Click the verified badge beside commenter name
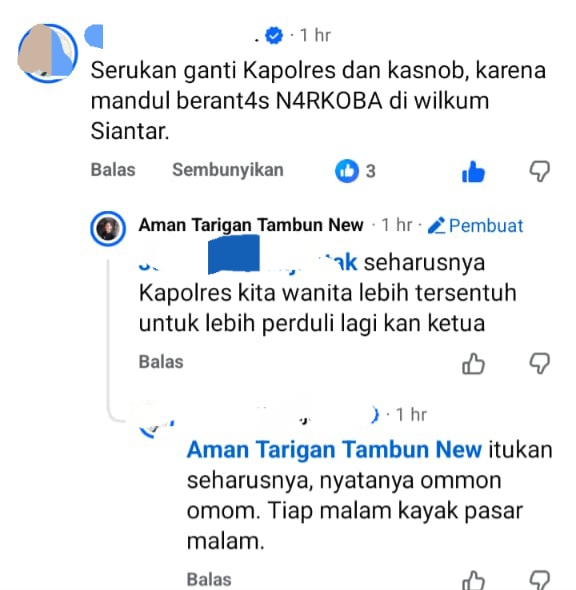The image size is (576, 590). coord(274,35)
